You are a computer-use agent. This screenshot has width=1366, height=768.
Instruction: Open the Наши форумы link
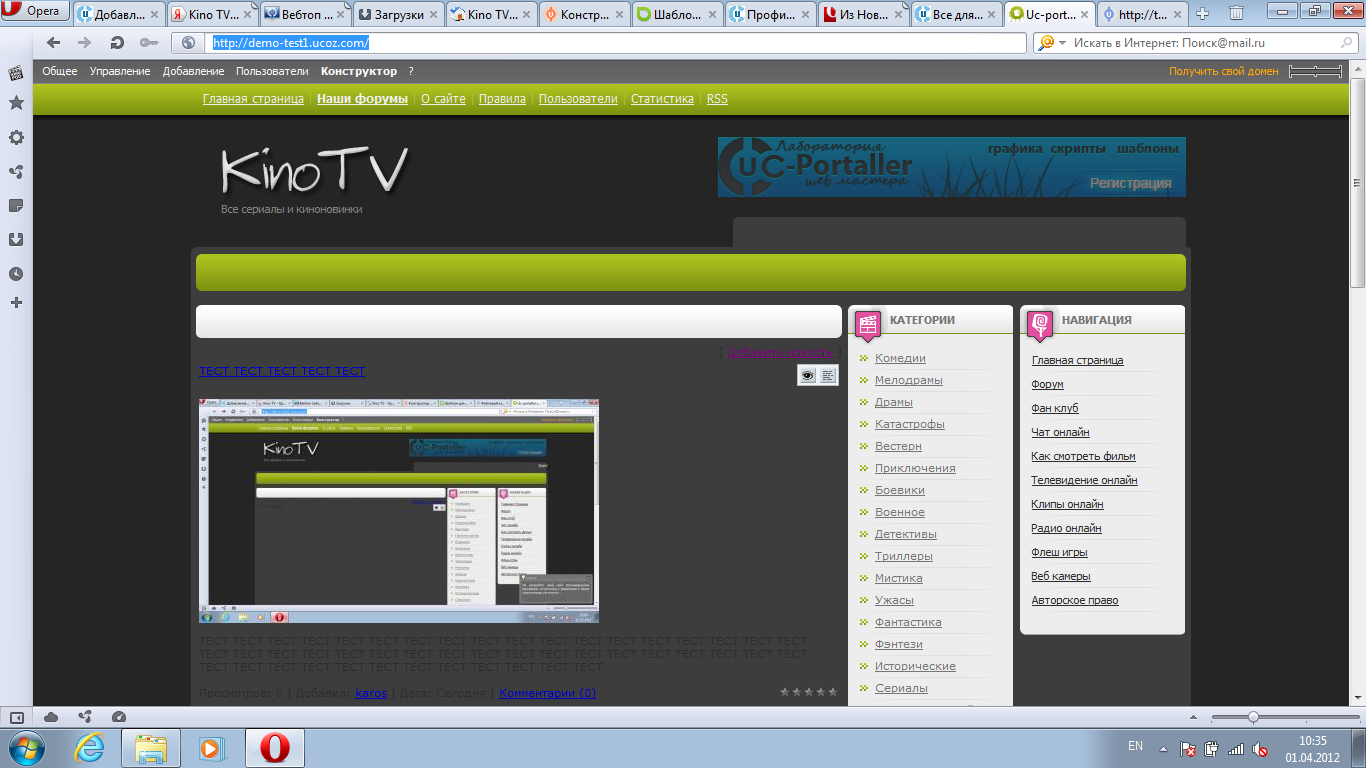(x=362, y=99)
